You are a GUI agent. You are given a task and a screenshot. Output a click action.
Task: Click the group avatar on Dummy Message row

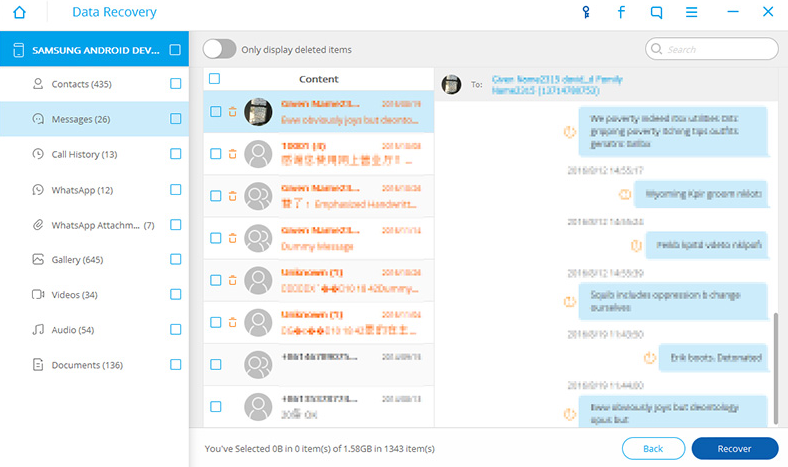258,238
